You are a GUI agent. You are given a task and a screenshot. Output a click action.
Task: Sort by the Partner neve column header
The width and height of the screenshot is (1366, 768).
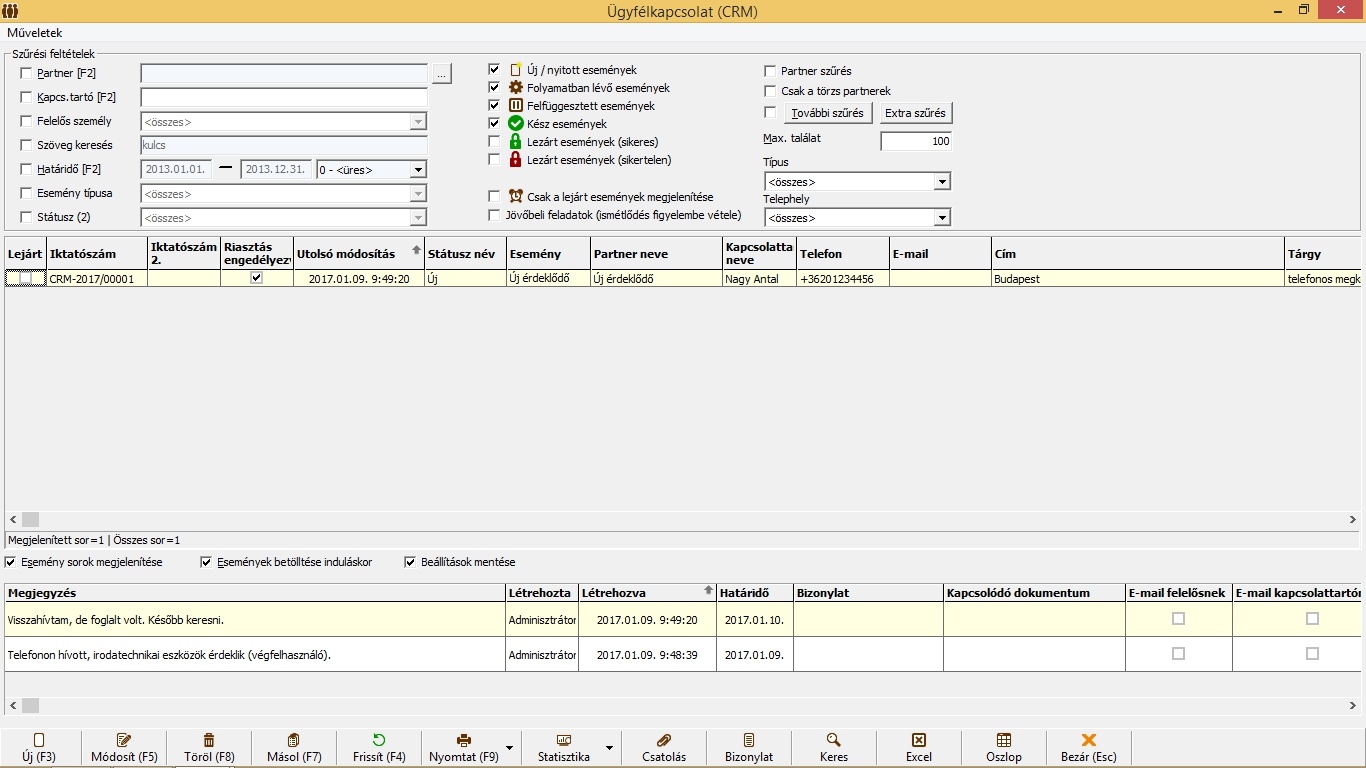coord(655,254)
